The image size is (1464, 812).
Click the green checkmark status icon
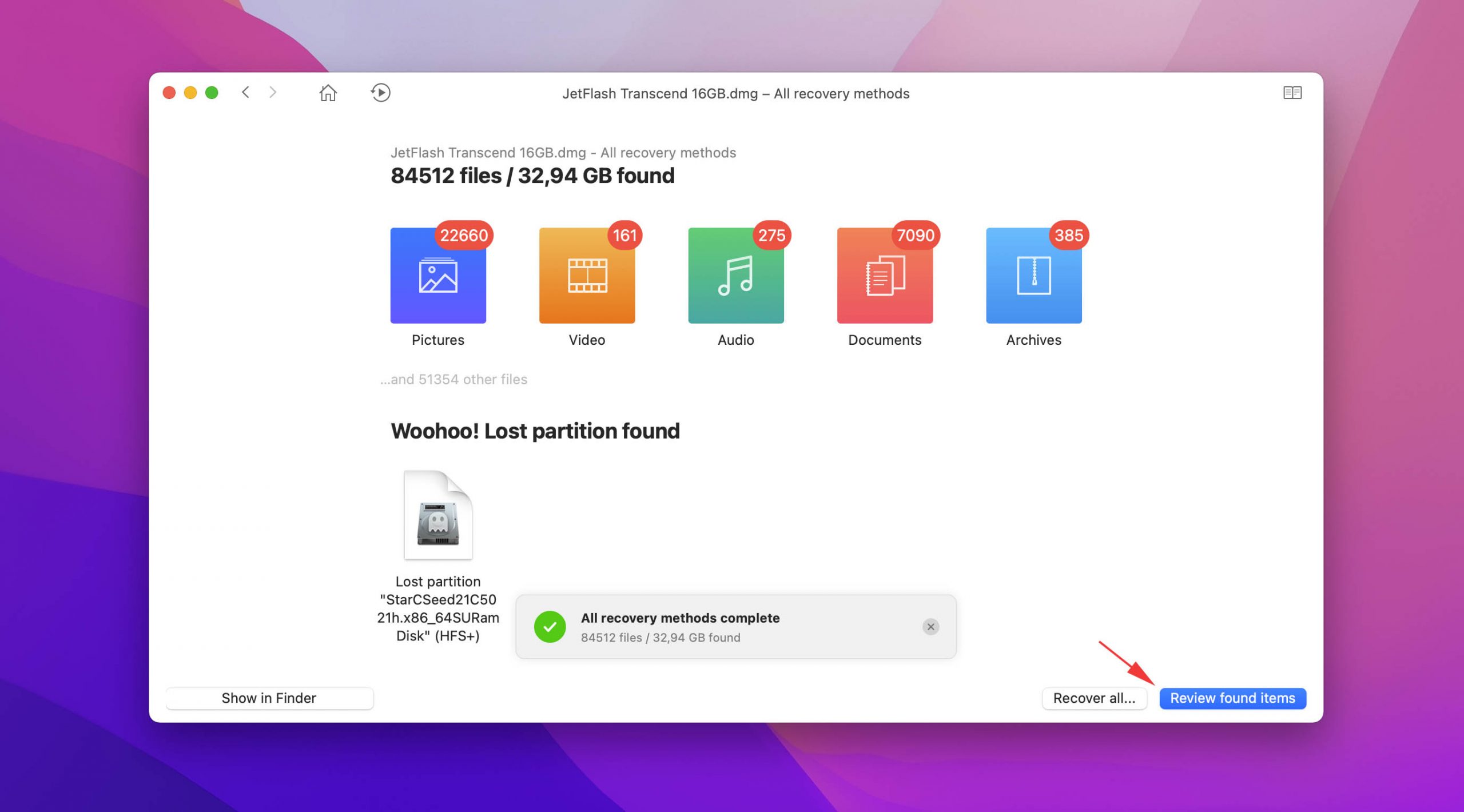550,627
